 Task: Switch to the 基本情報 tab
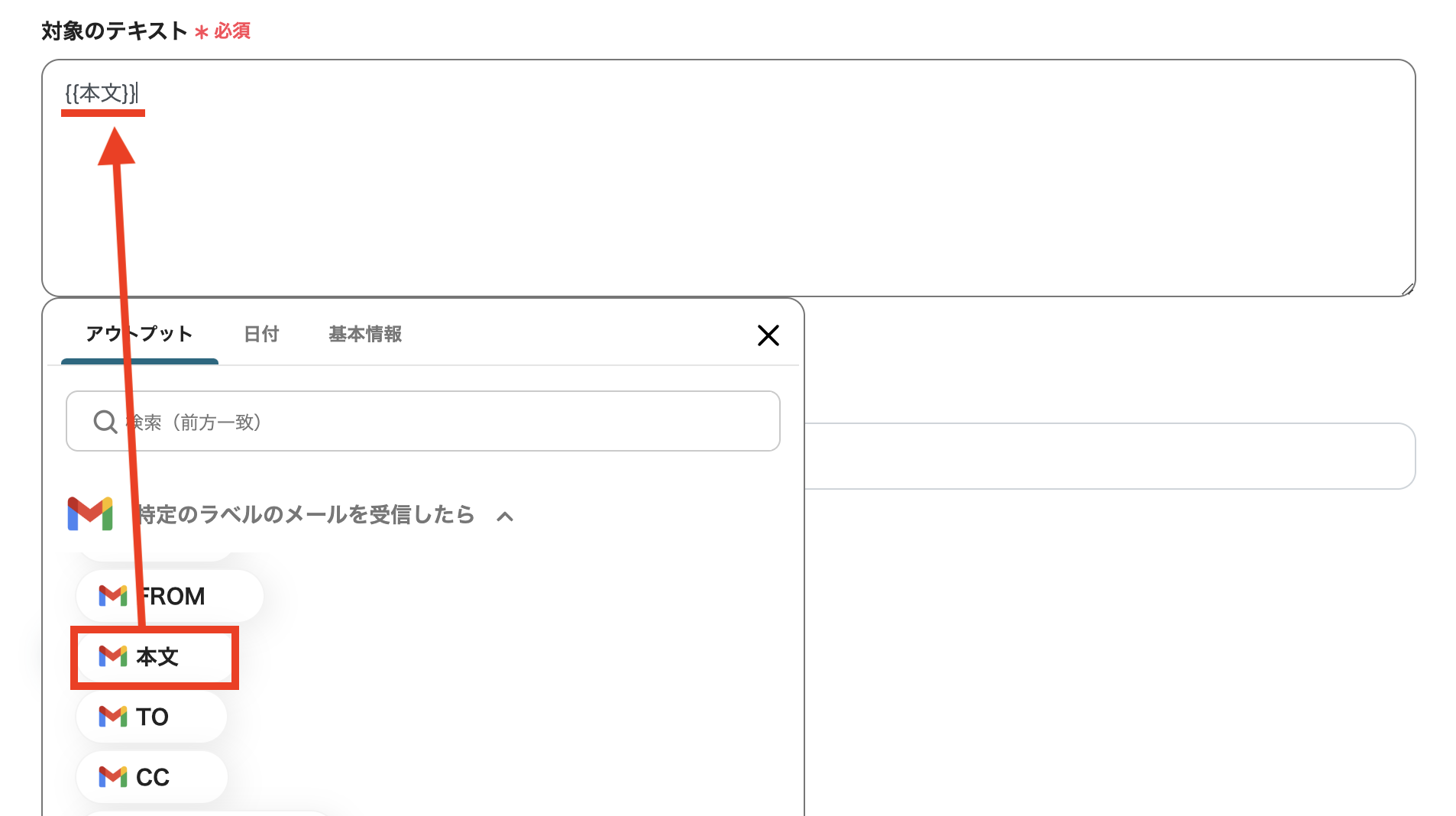(364, 334)
